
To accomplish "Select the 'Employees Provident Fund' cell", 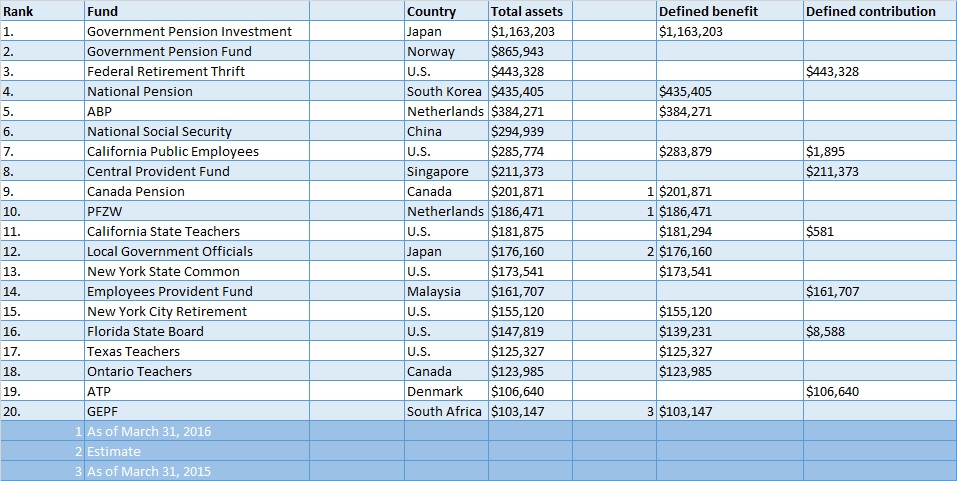I will click(197, 291).
